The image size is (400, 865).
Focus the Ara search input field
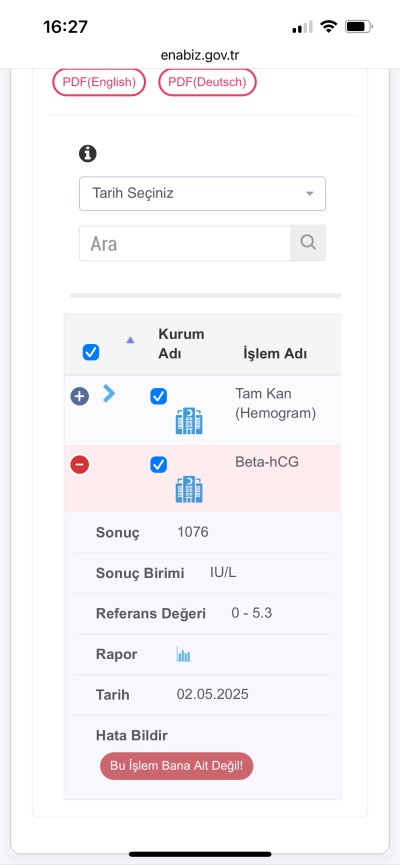click(x=185, y=243)
